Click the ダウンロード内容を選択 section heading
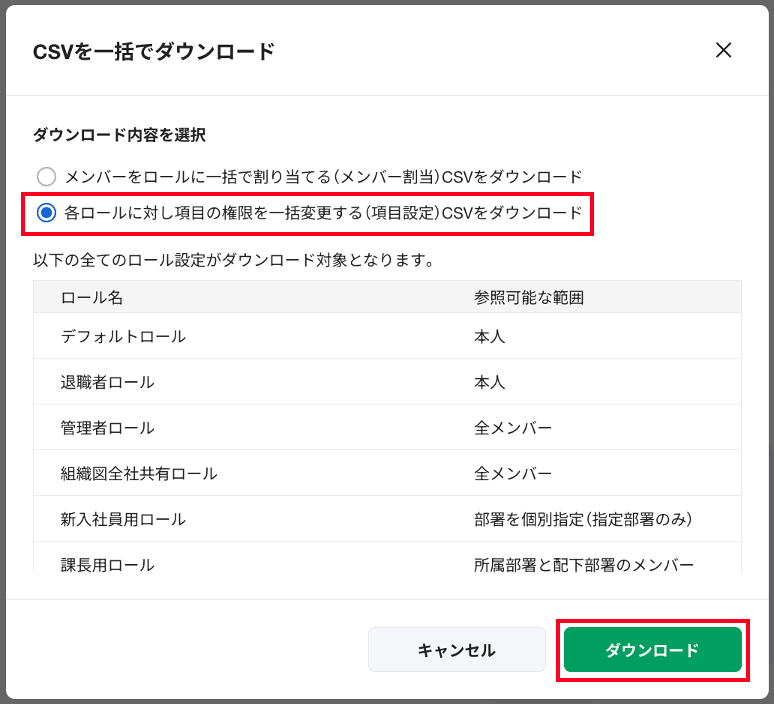This screenshot has width=774, height=704. tap(119, 134)
